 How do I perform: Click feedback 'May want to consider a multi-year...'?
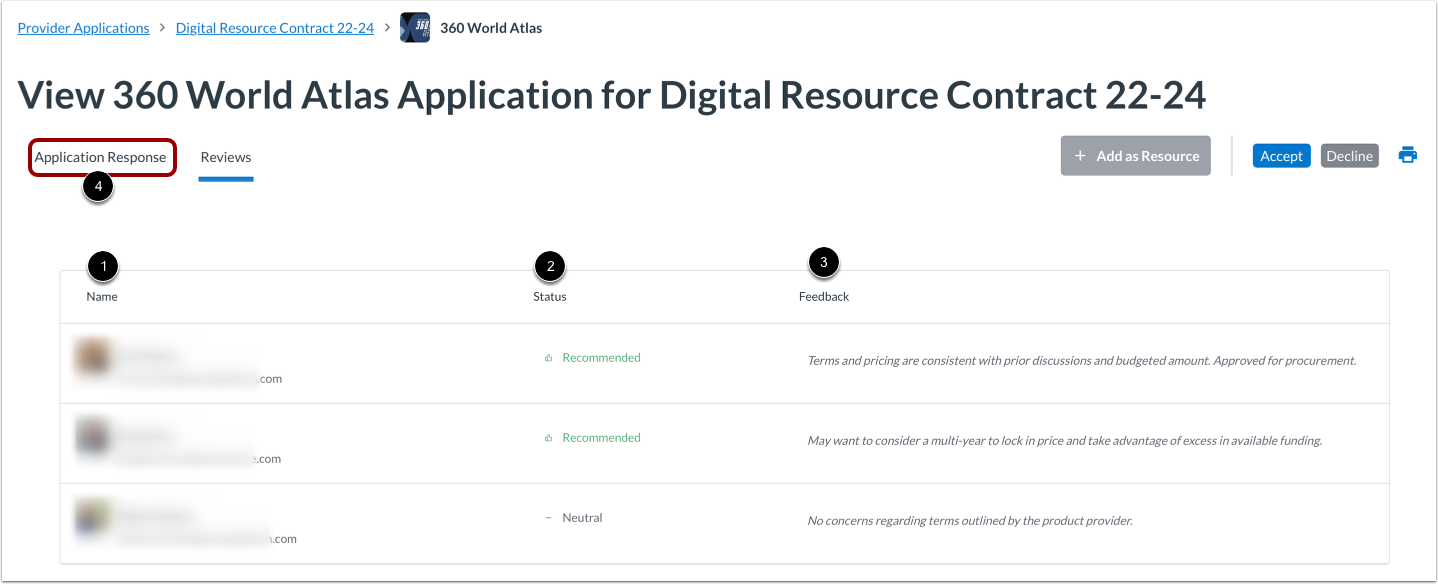pos(1065,441)
